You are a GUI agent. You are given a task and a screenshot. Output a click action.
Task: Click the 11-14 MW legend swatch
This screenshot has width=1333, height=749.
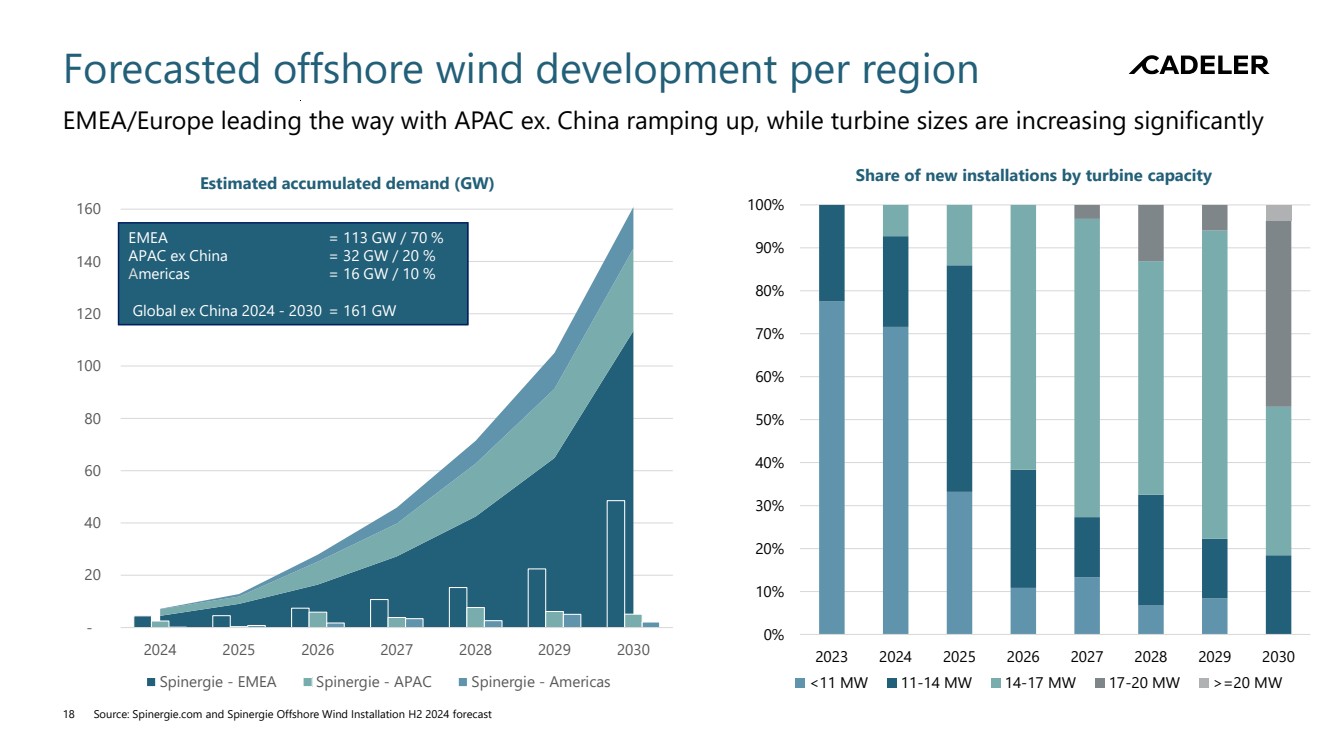tap(892, 684)
